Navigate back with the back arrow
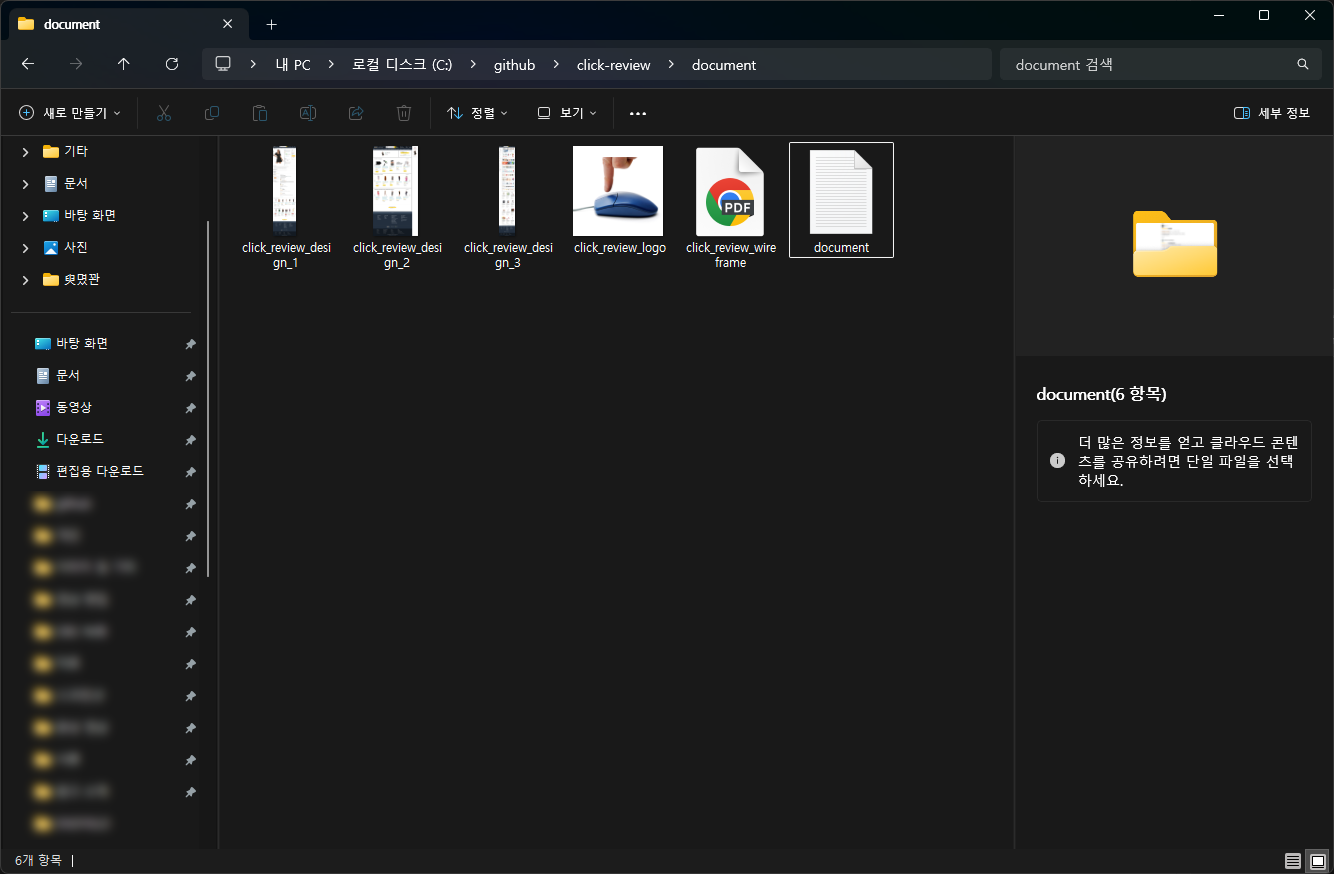Image resolution: width=1334 pixels, height=874 pixels. pyautogui.click(x=28, y=64)
